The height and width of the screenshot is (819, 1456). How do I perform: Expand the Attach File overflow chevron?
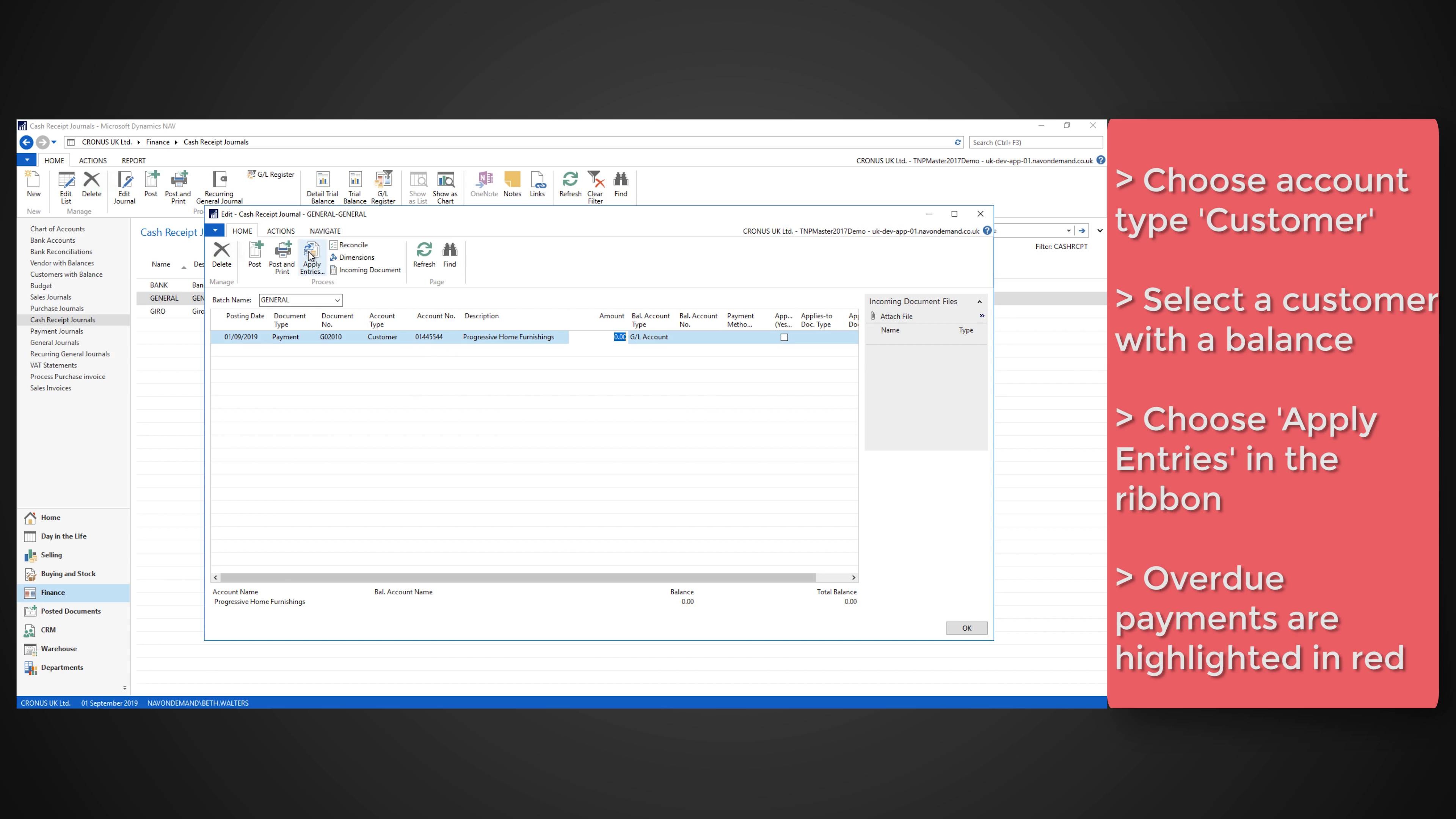pyautogui.click(x=982, y=316)
